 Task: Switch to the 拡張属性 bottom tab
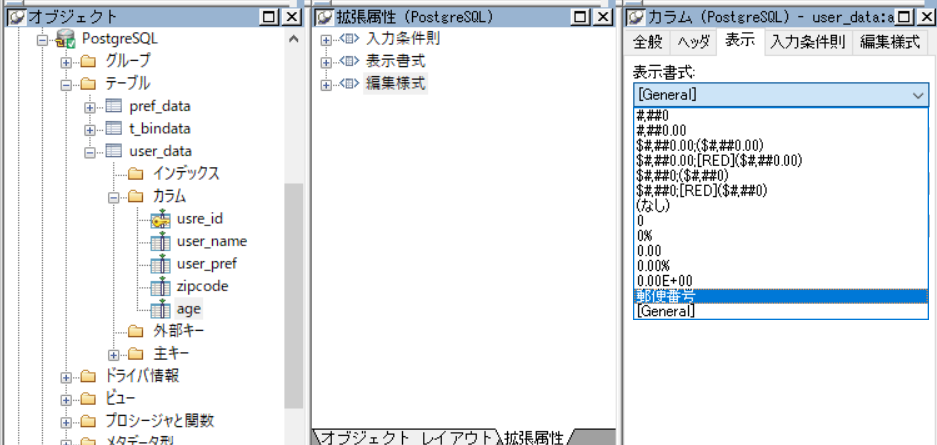click(x=533, y=438)
